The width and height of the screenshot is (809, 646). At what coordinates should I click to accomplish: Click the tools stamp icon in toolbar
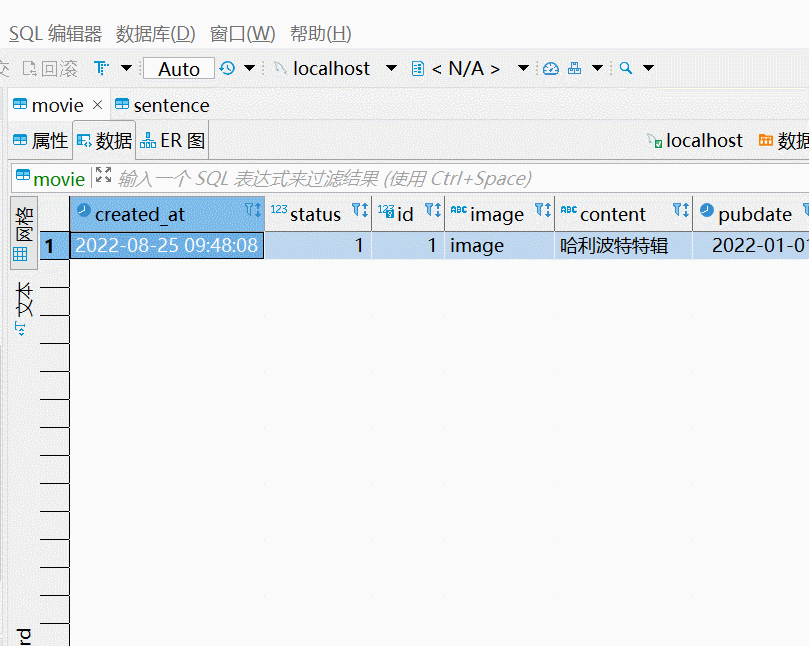[574, 68]
